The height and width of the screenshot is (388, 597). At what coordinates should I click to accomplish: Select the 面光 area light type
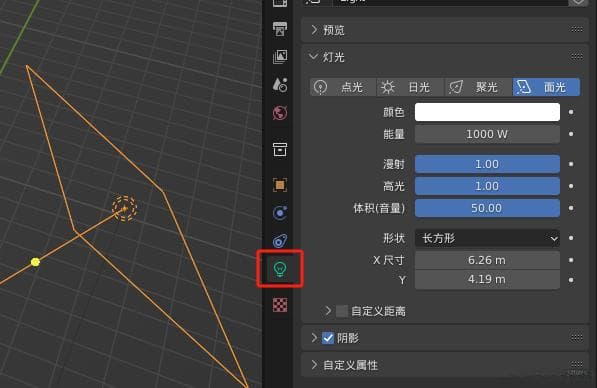pyautogui.click(x=546, y=87)
